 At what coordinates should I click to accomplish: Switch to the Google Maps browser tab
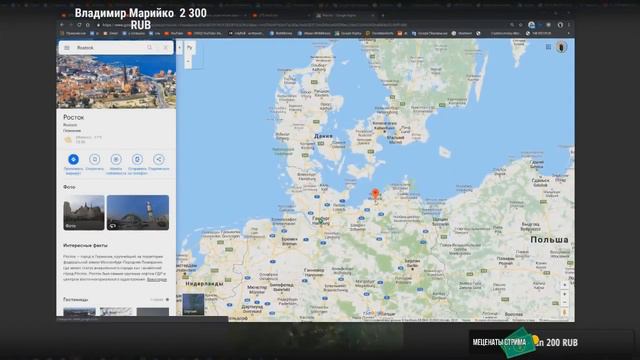345,15
